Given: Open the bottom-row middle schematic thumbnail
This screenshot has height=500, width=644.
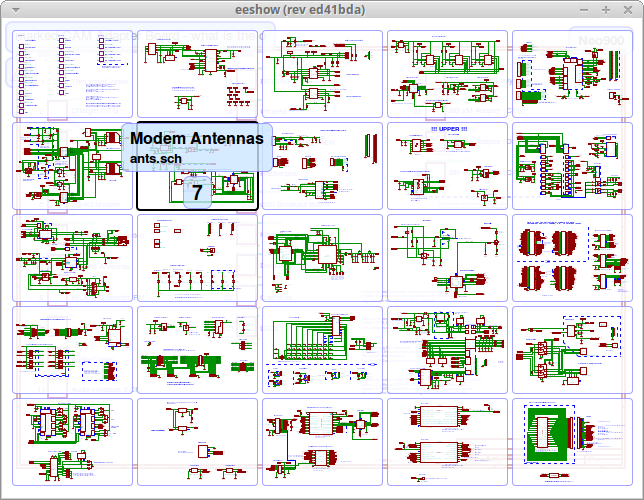Looking at the screenshot, I should (x=322, y=443).
